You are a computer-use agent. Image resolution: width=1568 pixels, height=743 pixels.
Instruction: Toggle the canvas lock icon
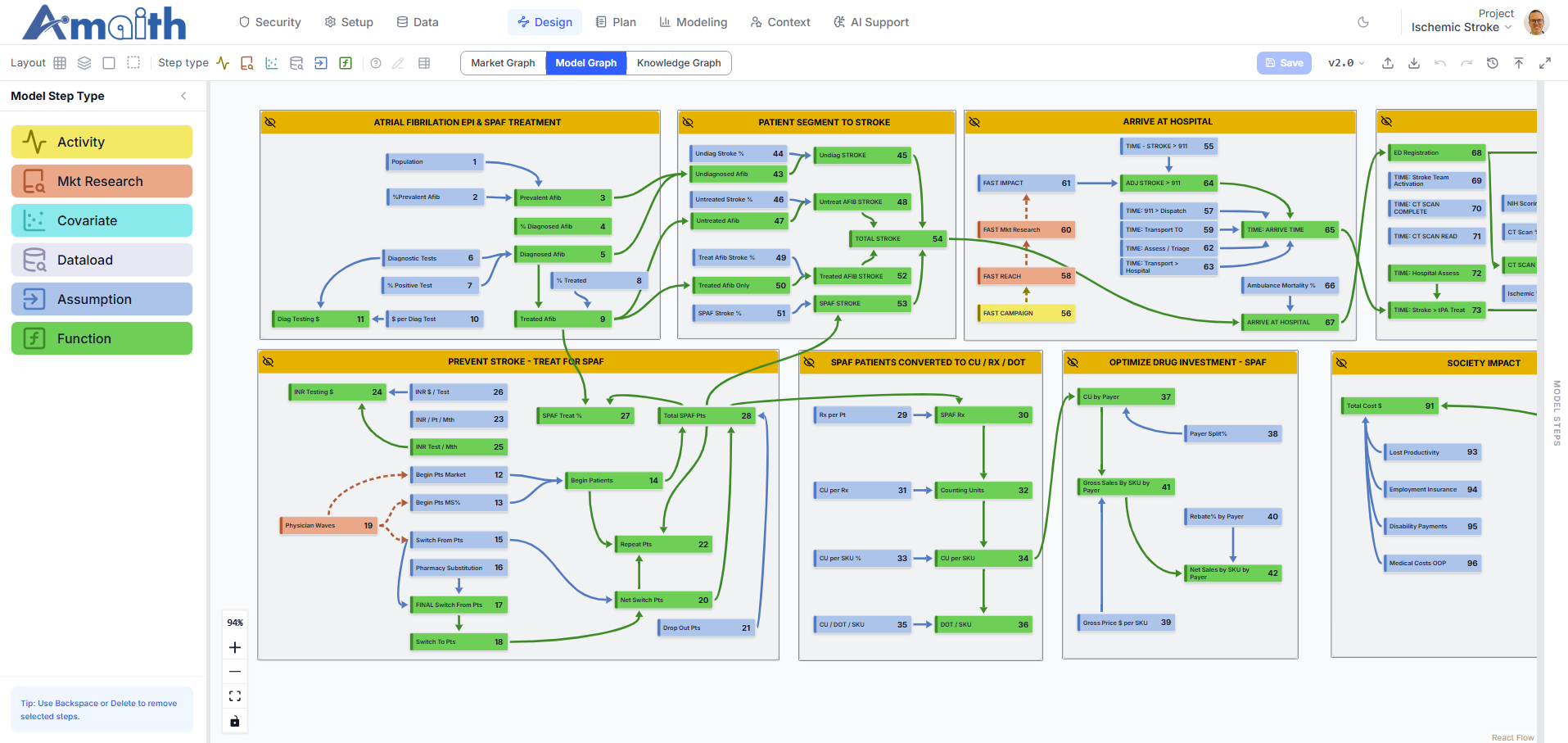(235, 721)
